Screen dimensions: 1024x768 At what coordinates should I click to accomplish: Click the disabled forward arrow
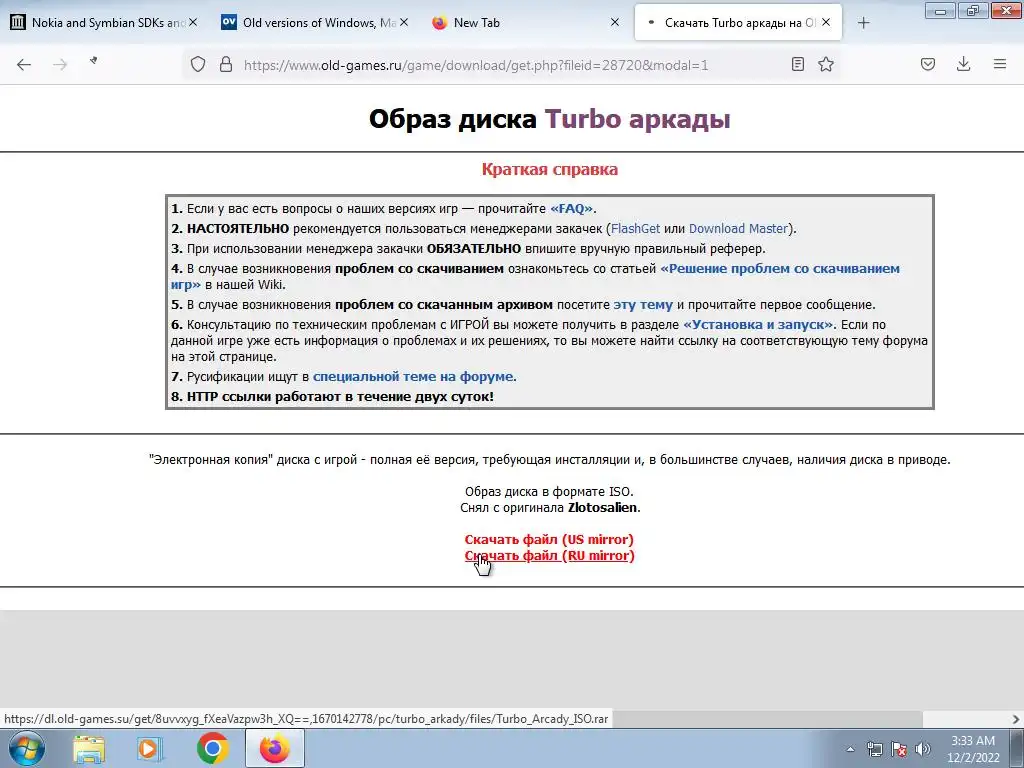click(60, 64)
